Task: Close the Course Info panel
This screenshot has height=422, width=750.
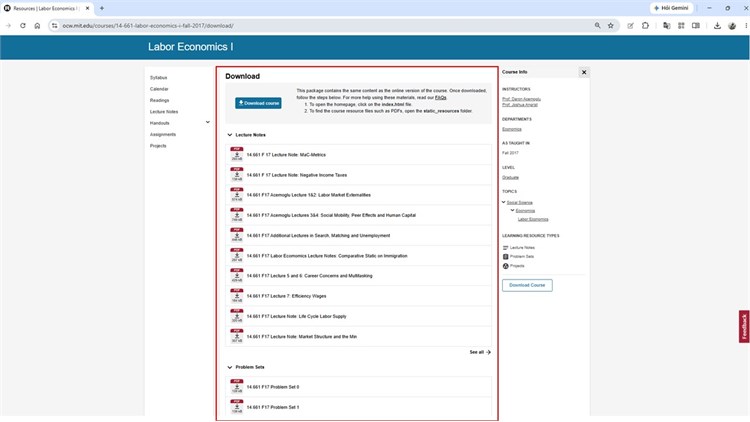Action: [584, 72]
